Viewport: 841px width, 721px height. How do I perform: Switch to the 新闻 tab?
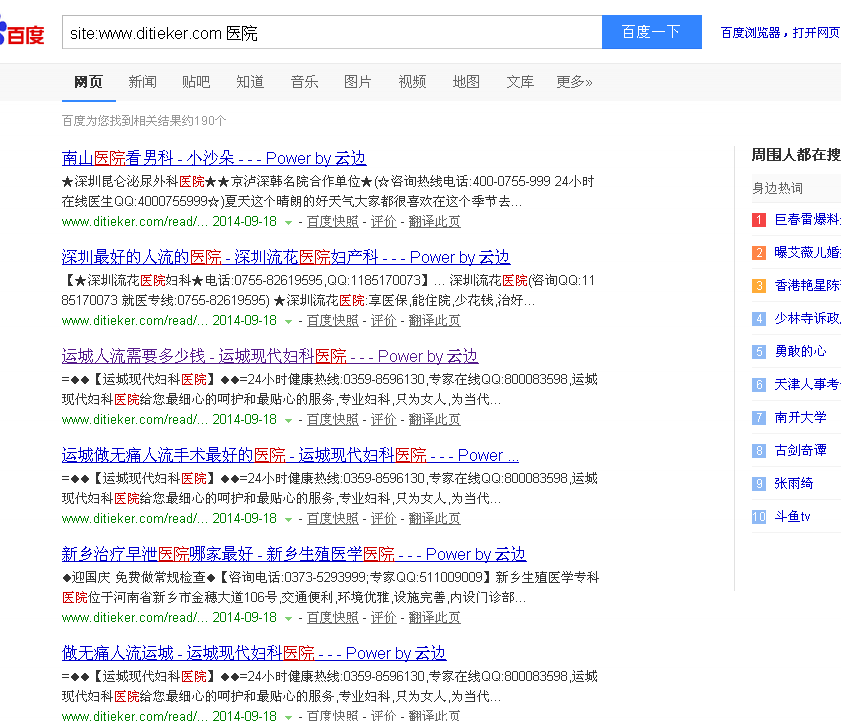(141, 82)
